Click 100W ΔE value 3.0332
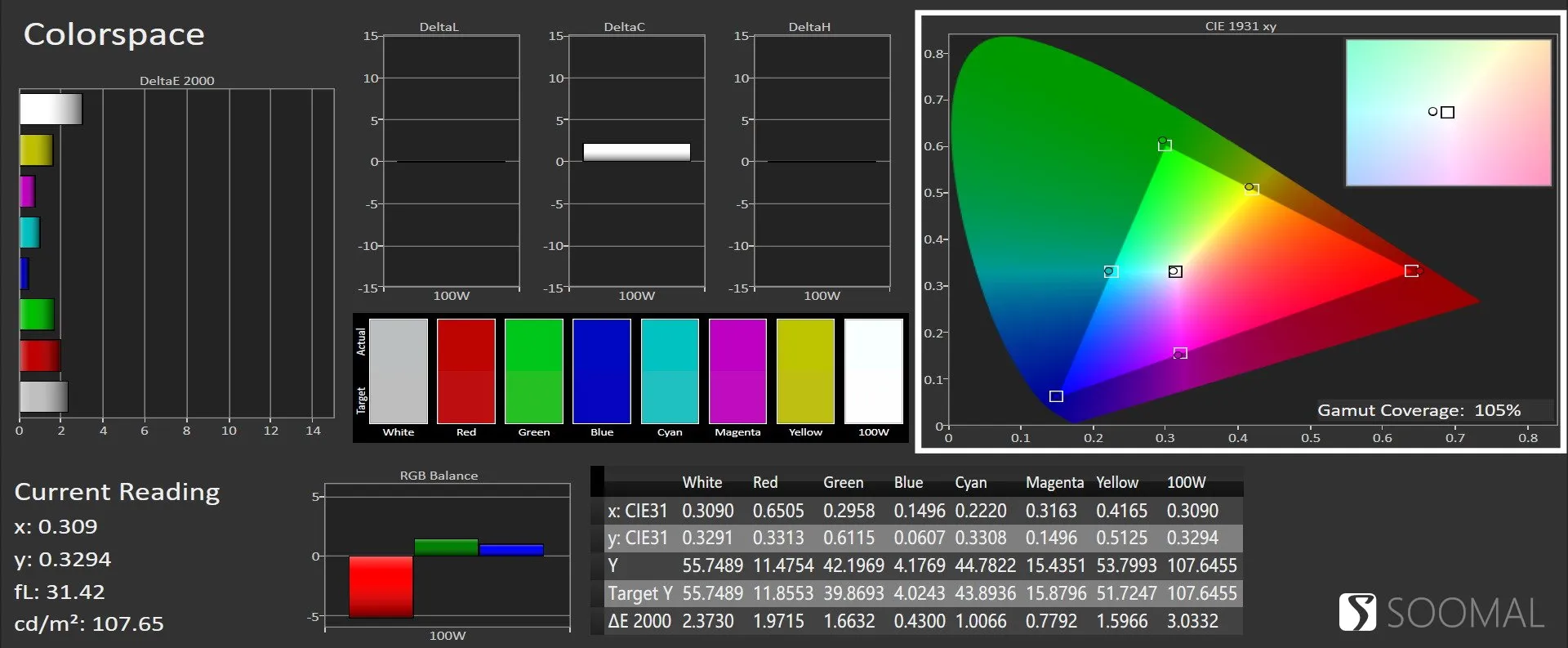 coord(1192,621)
